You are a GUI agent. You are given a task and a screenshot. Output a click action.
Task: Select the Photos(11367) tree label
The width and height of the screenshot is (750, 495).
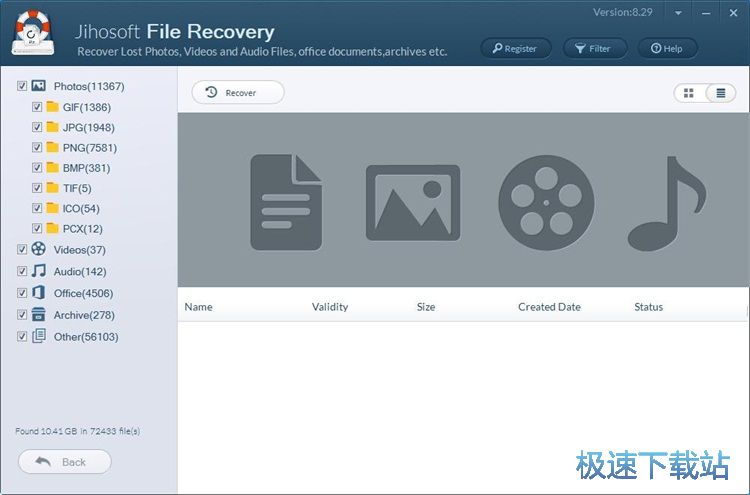click(89, 87)
